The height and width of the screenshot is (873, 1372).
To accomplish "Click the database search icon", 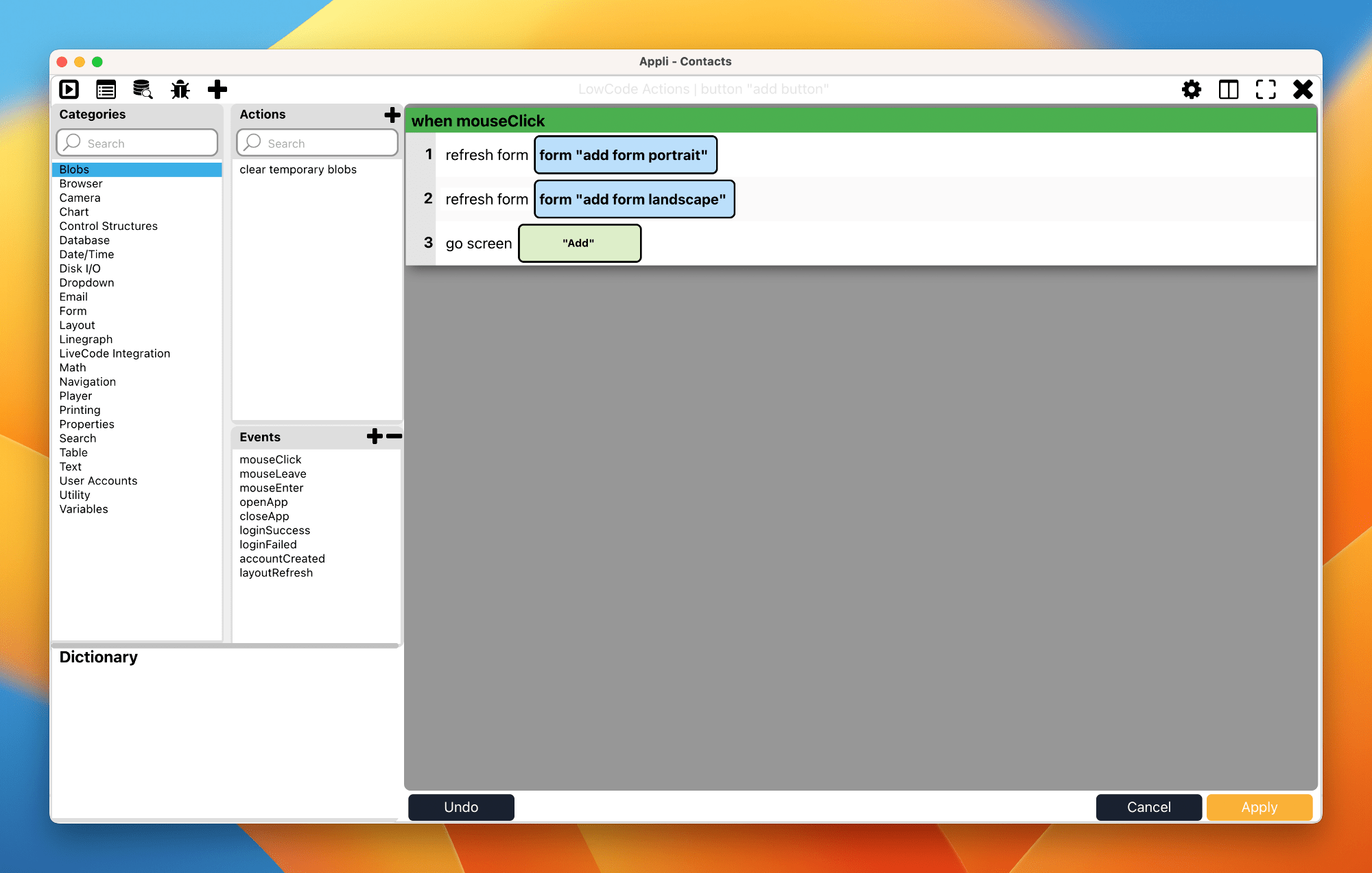I will (143, 89).
